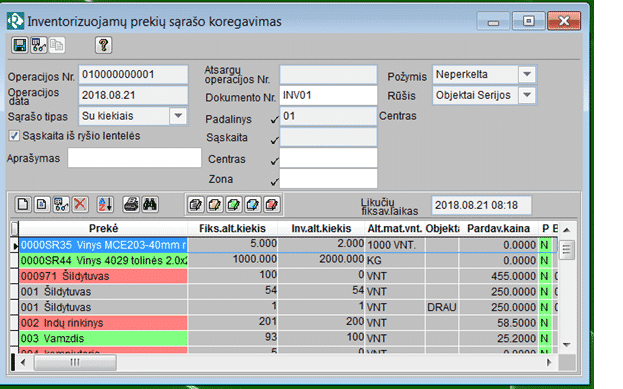Delete row with the red X icon

coord(79,205)
